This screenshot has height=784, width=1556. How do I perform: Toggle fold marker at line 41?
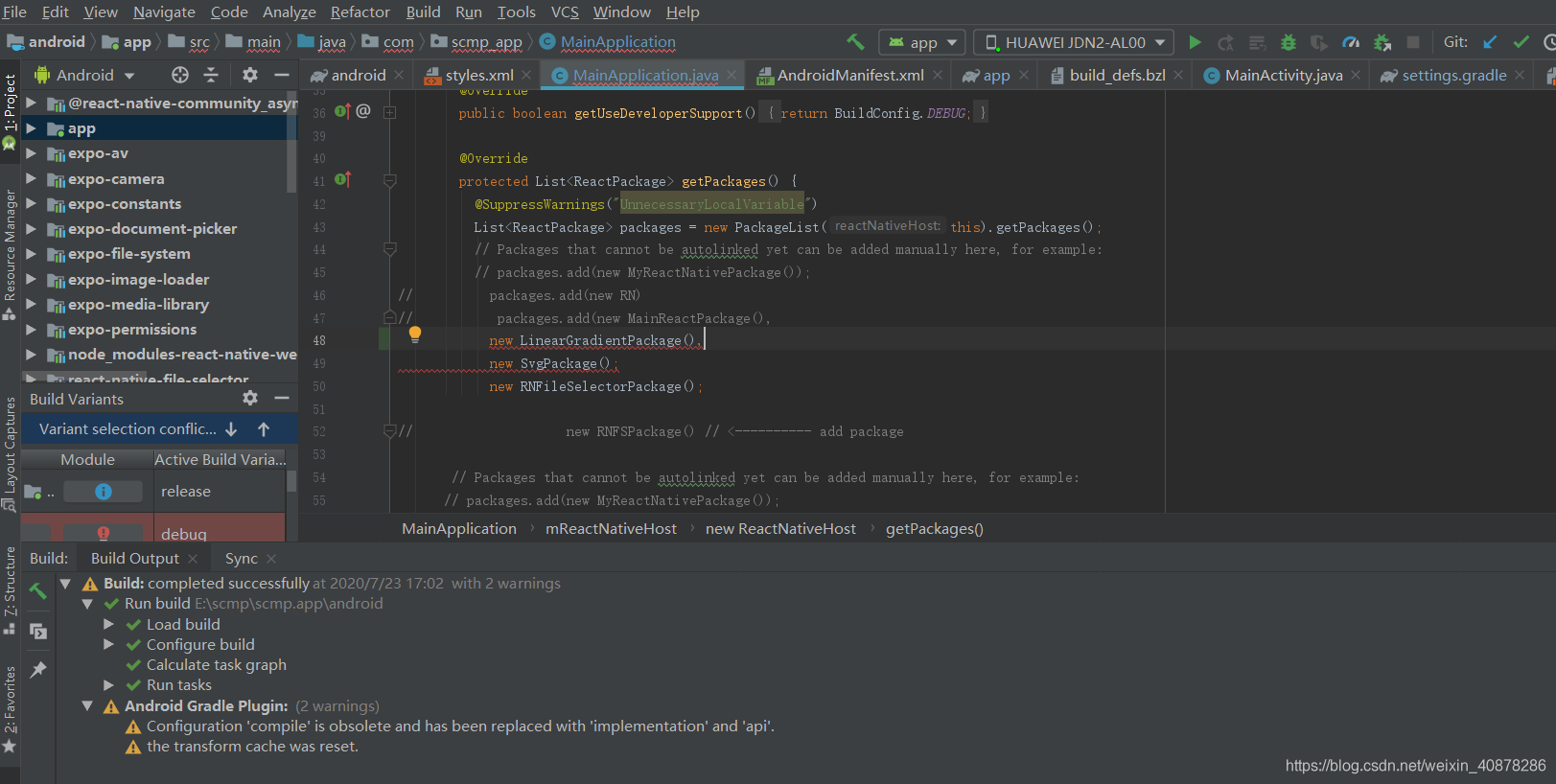pyautogui.click(x=390, y=180)
